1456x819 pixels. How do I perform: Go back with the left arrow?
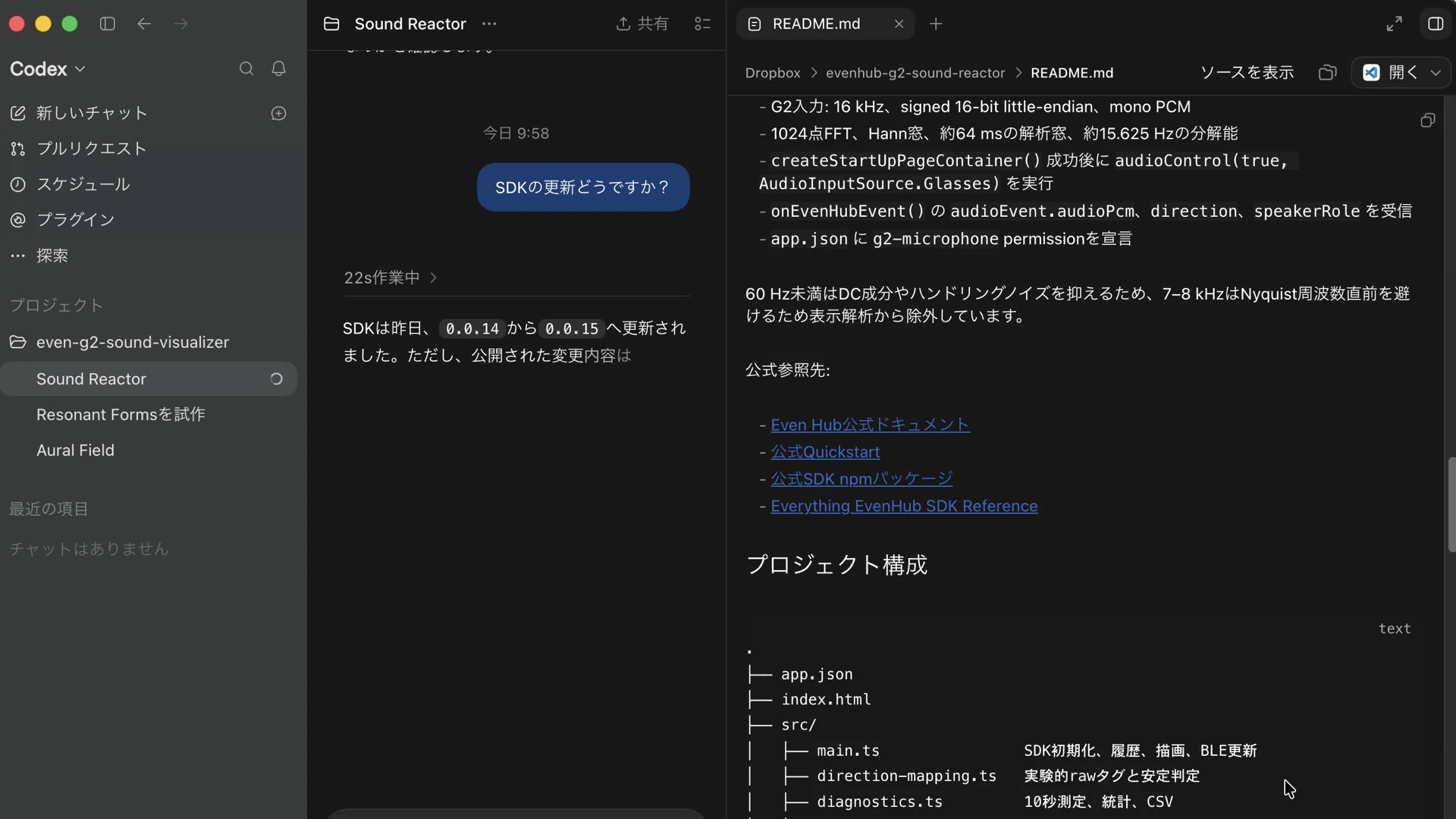pyautogui.click(x=144, y=24)
